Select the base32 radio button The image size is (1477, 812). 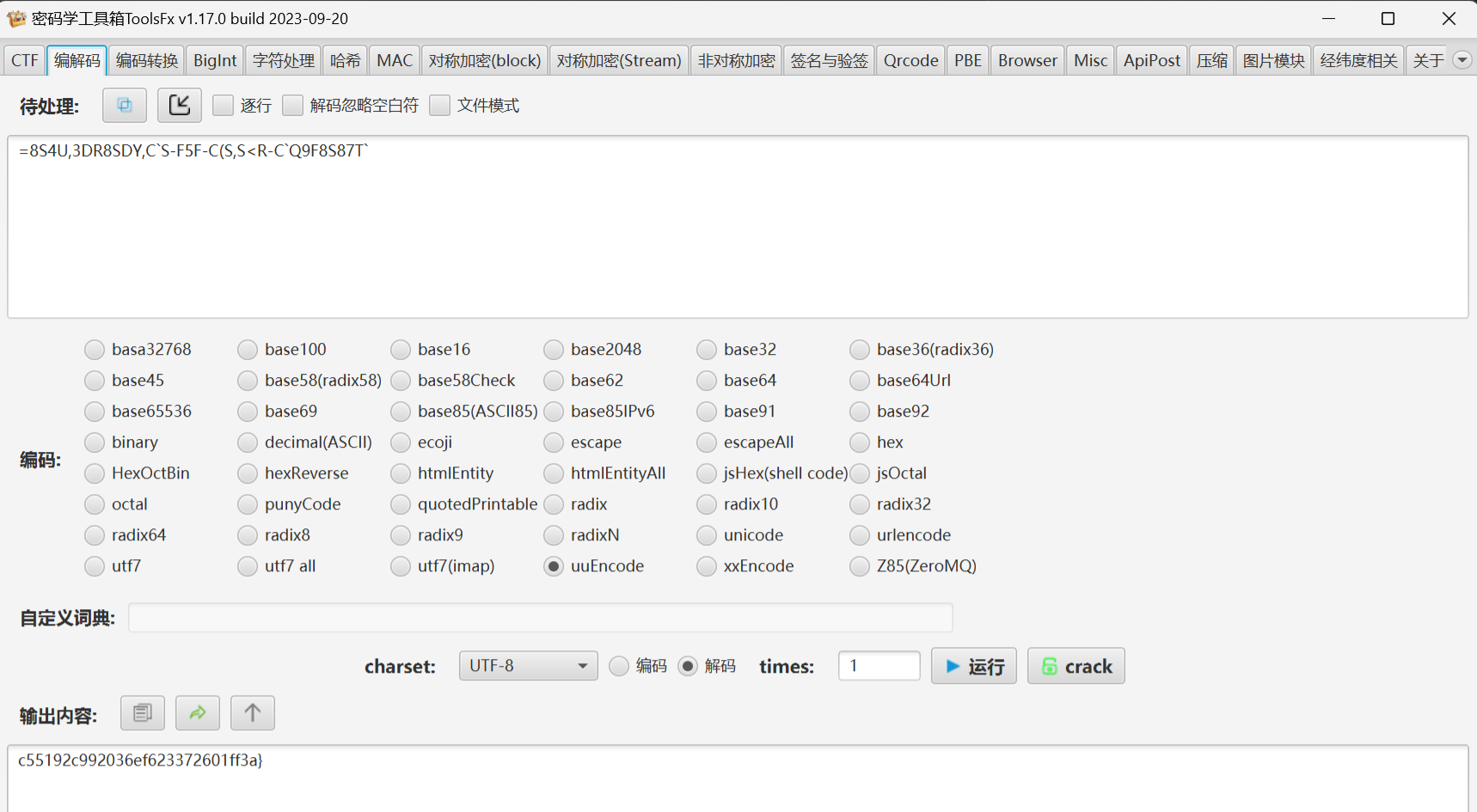coord(707,350)
